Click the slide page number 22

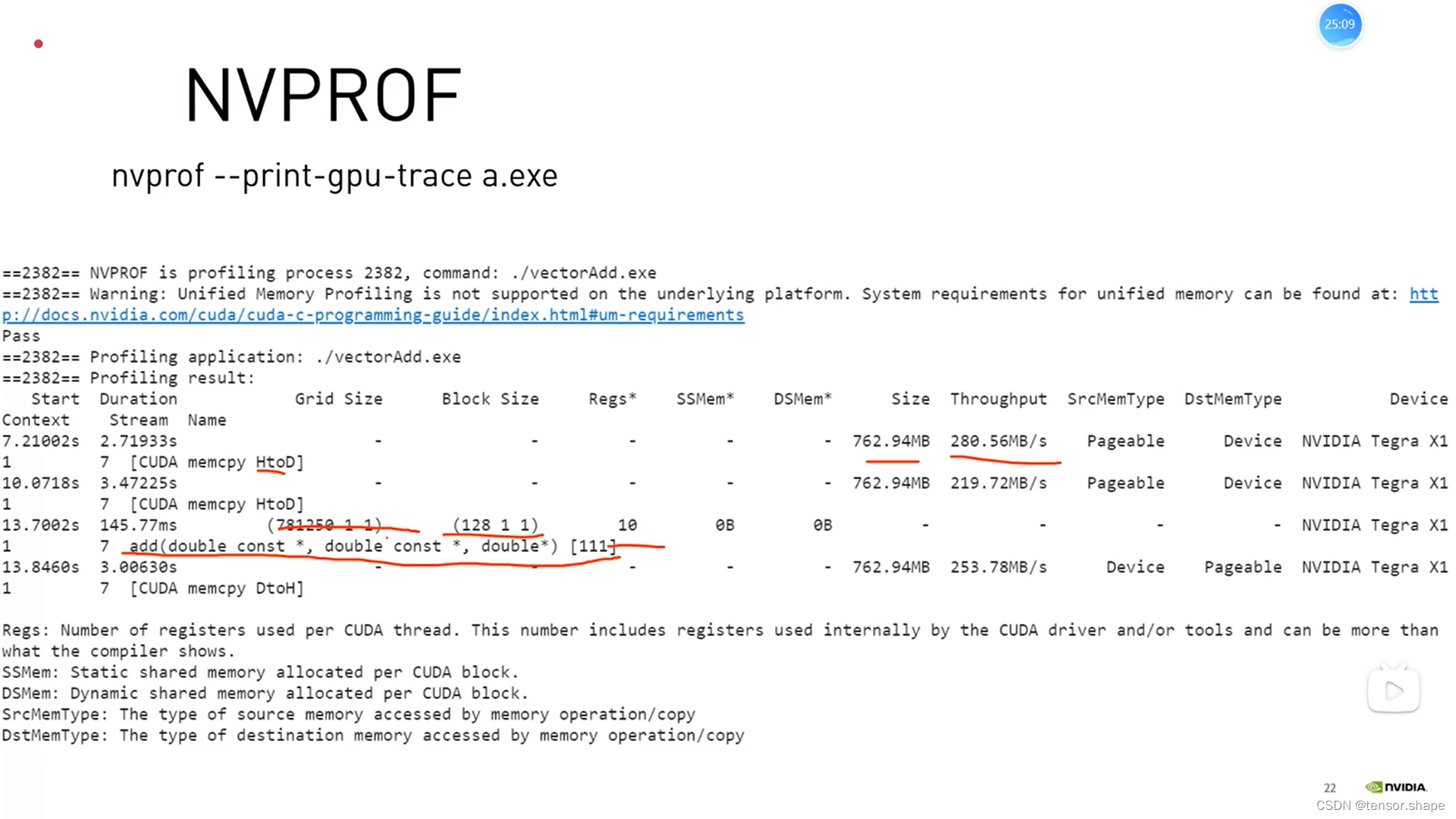tap(1330, 788)
